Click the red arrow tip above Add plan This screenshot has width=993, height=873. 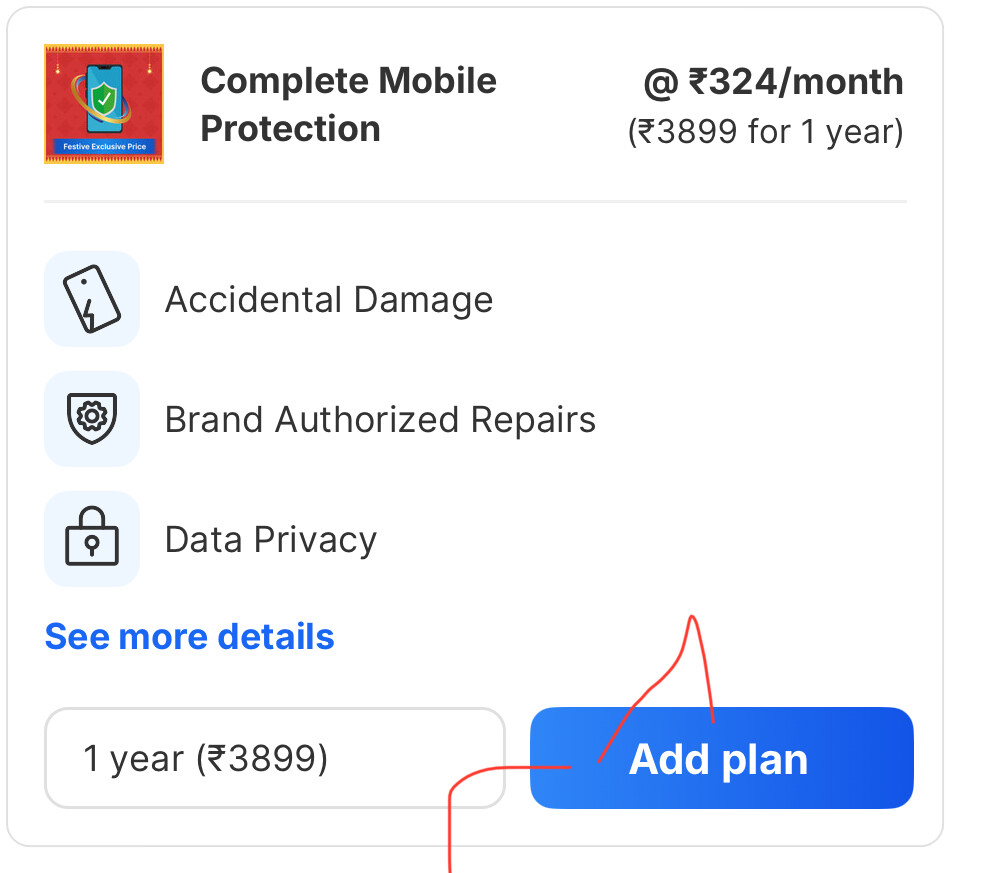point(692,618)
